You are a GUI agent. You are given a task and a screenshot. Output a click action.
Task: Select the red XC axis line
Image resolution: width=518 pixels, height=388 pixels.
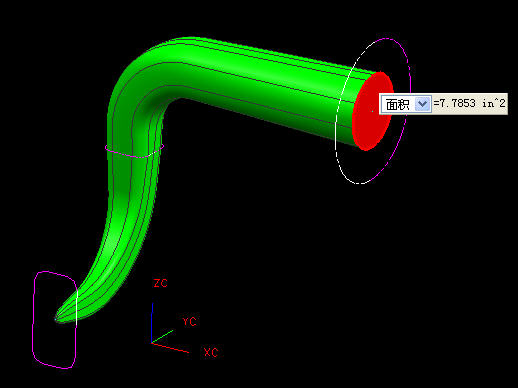[170, 347]
